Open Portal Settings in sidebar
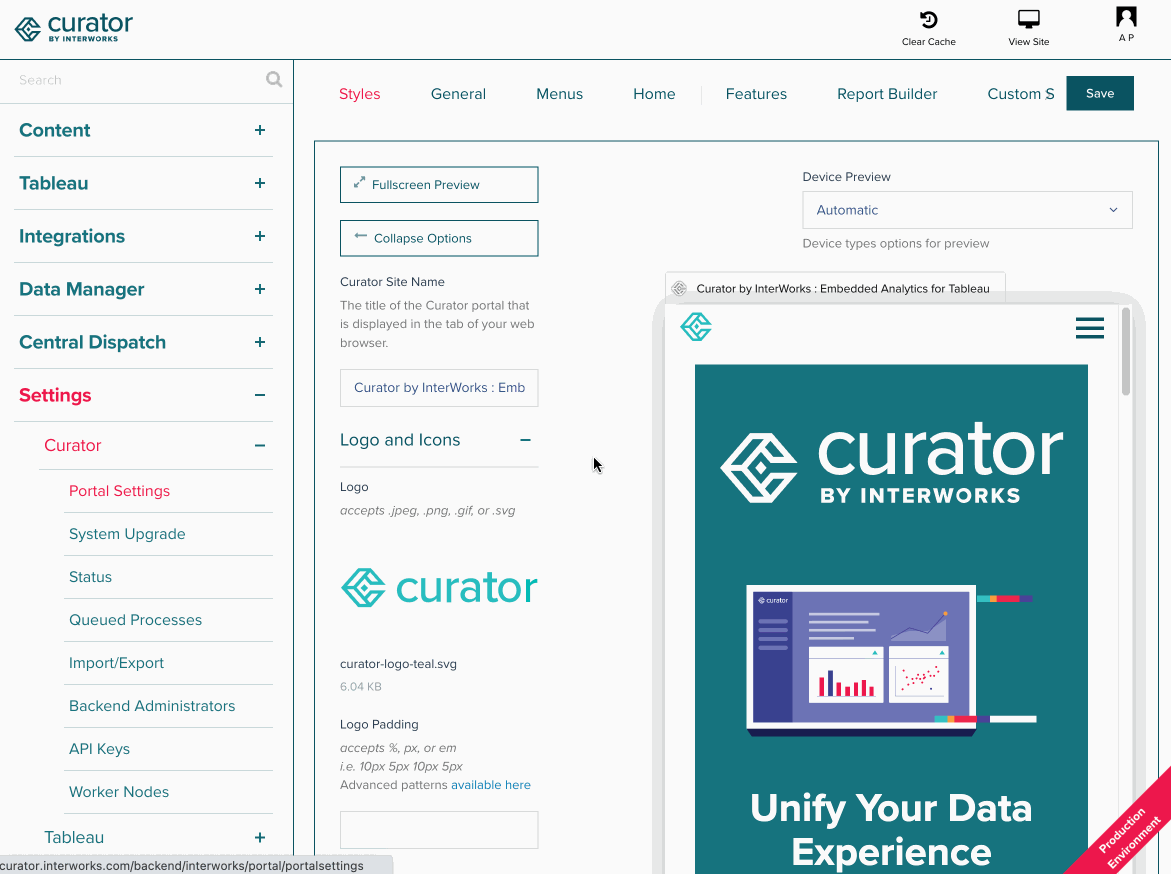 point(119,491)
